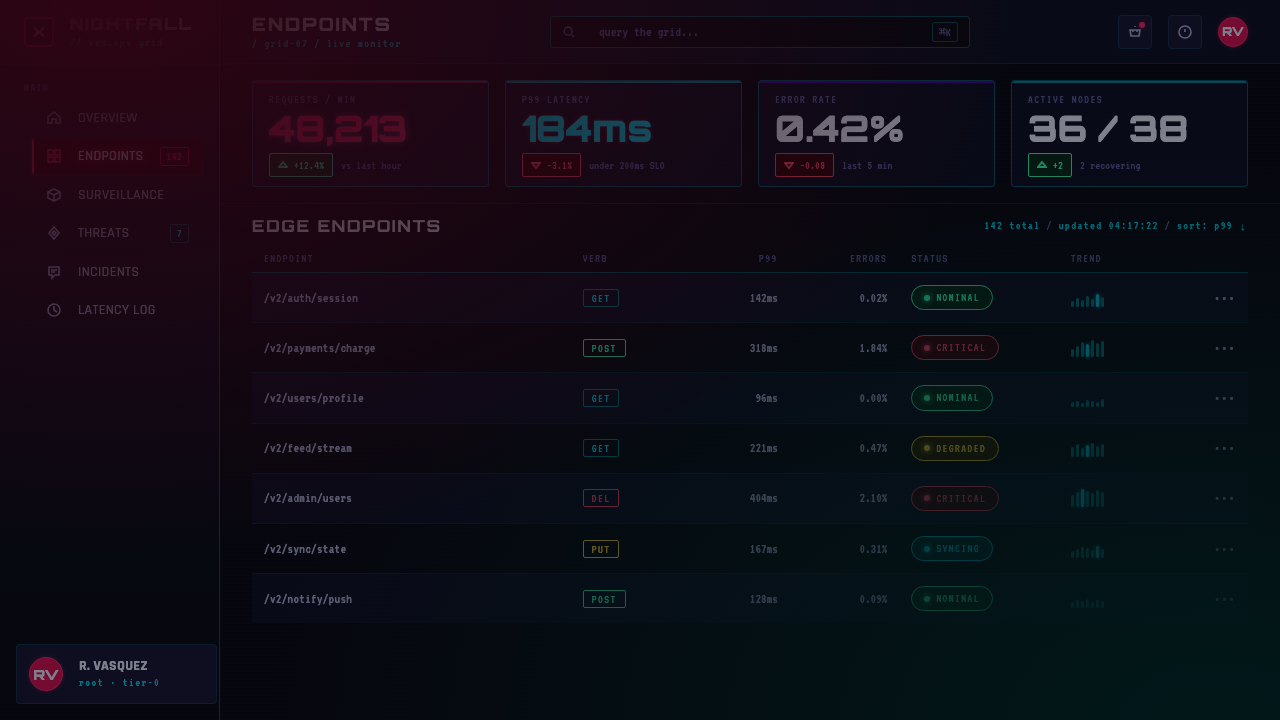This screenshot has width=1280, height=720.
Task: Sort by Status column header
Action: pyautogui.click(x=929, y=259)
